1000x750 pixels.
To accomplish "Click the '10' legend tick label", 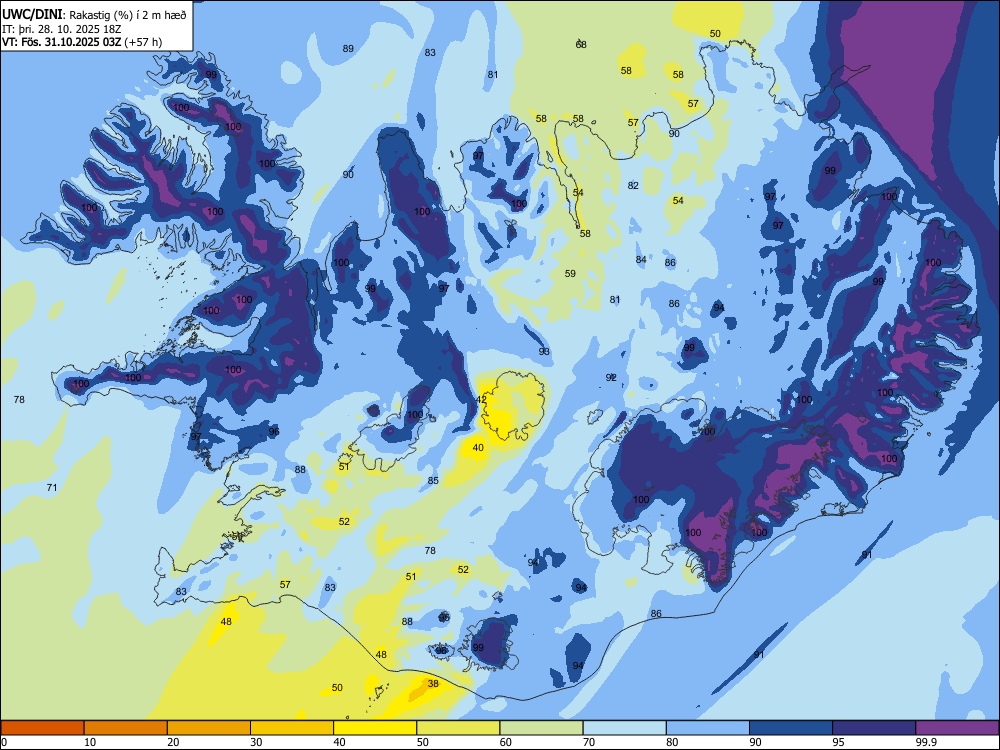I will (90, 742).
